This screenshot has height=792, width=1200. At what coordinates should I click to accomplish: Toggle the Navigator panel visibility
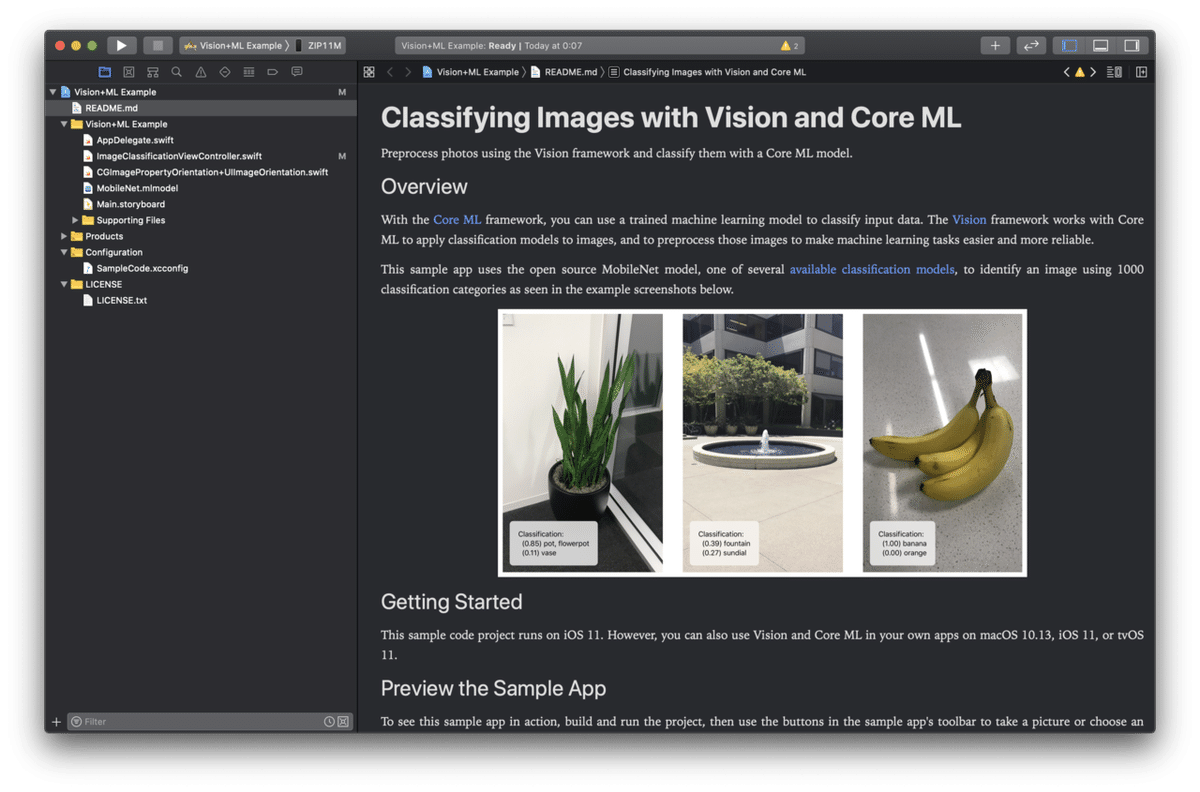[1069, 45]
